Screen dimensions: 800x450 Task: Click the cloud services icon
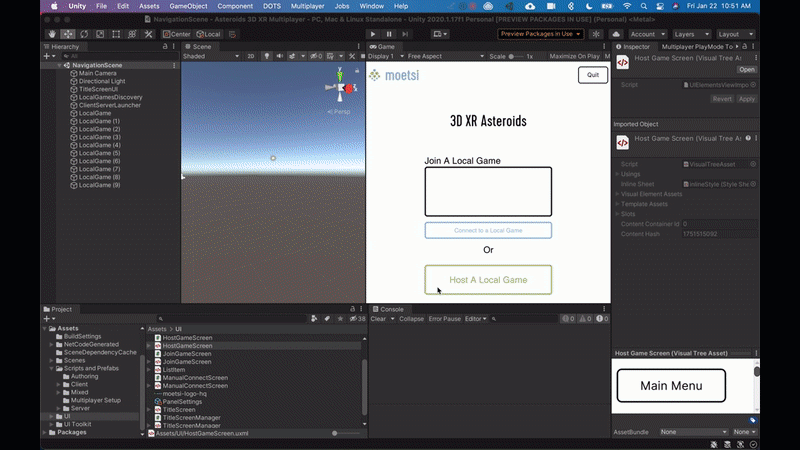point(618,34)
